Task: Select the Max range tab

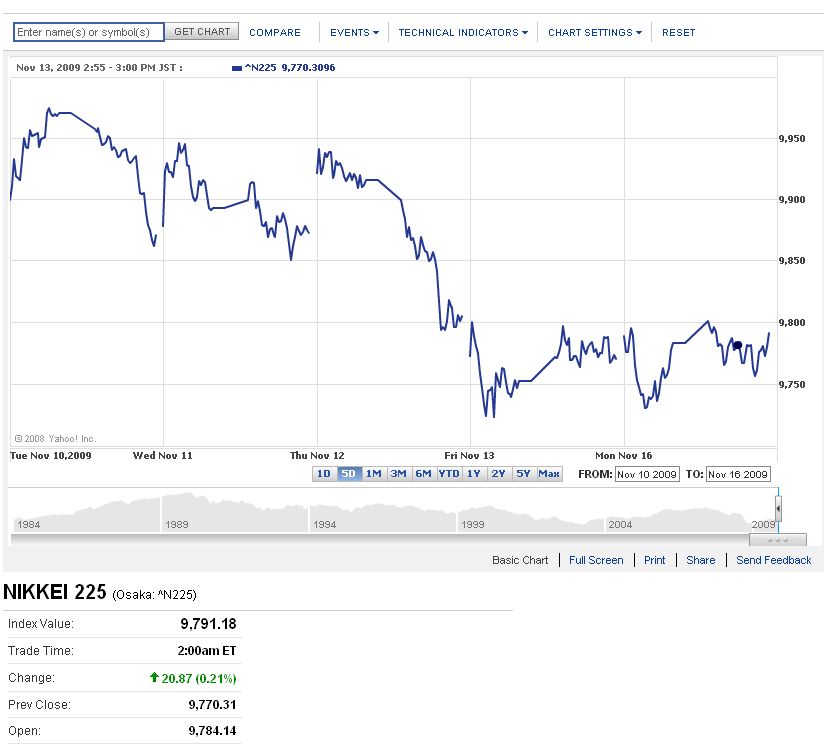Action: [549, 474]
